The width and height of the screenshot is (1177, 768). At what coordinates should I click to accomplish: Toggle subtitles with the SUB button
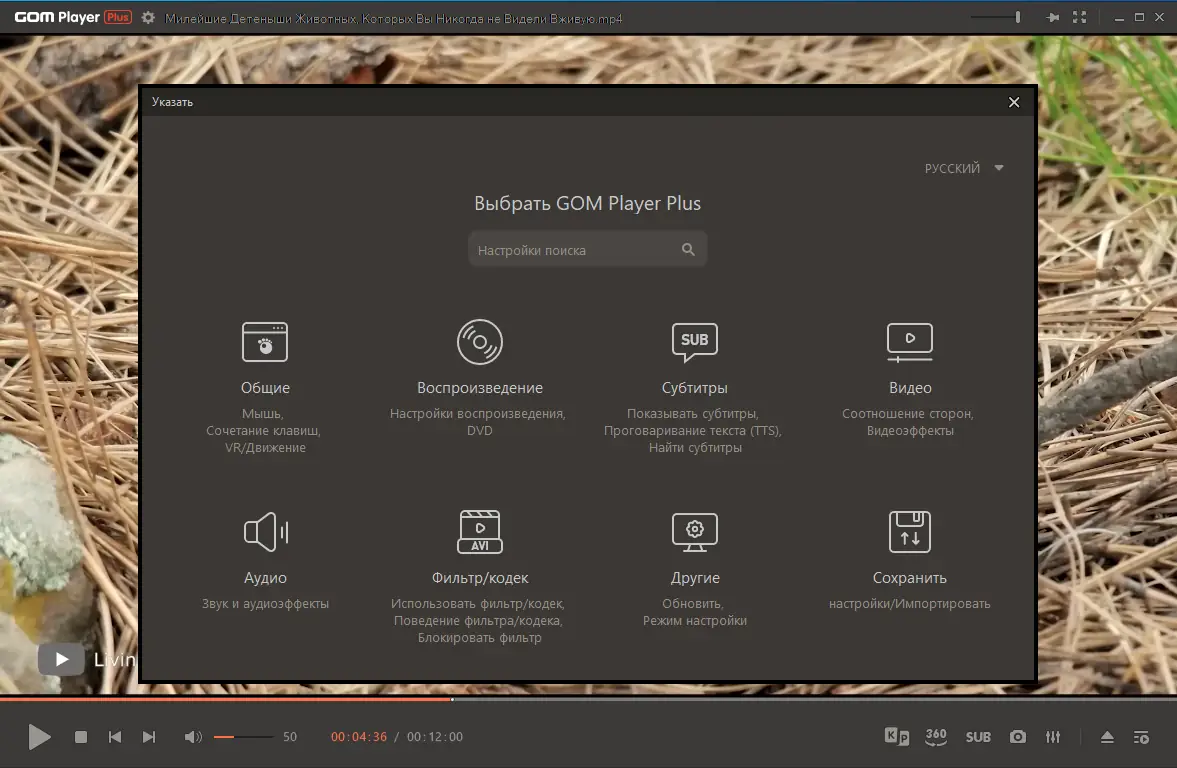(978, 737)
